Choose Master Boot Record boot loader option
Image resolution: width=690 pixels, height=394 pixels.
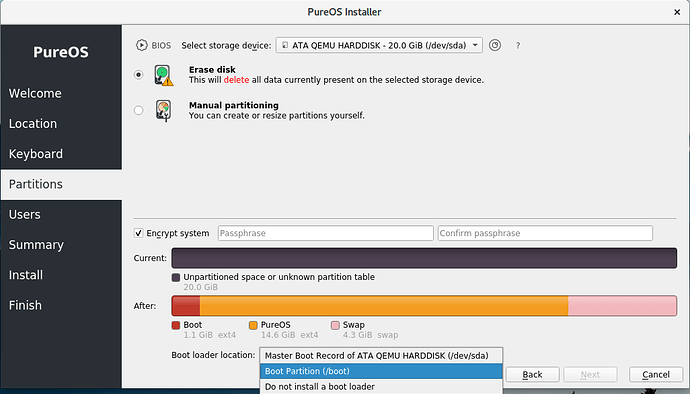click(381, 356)
